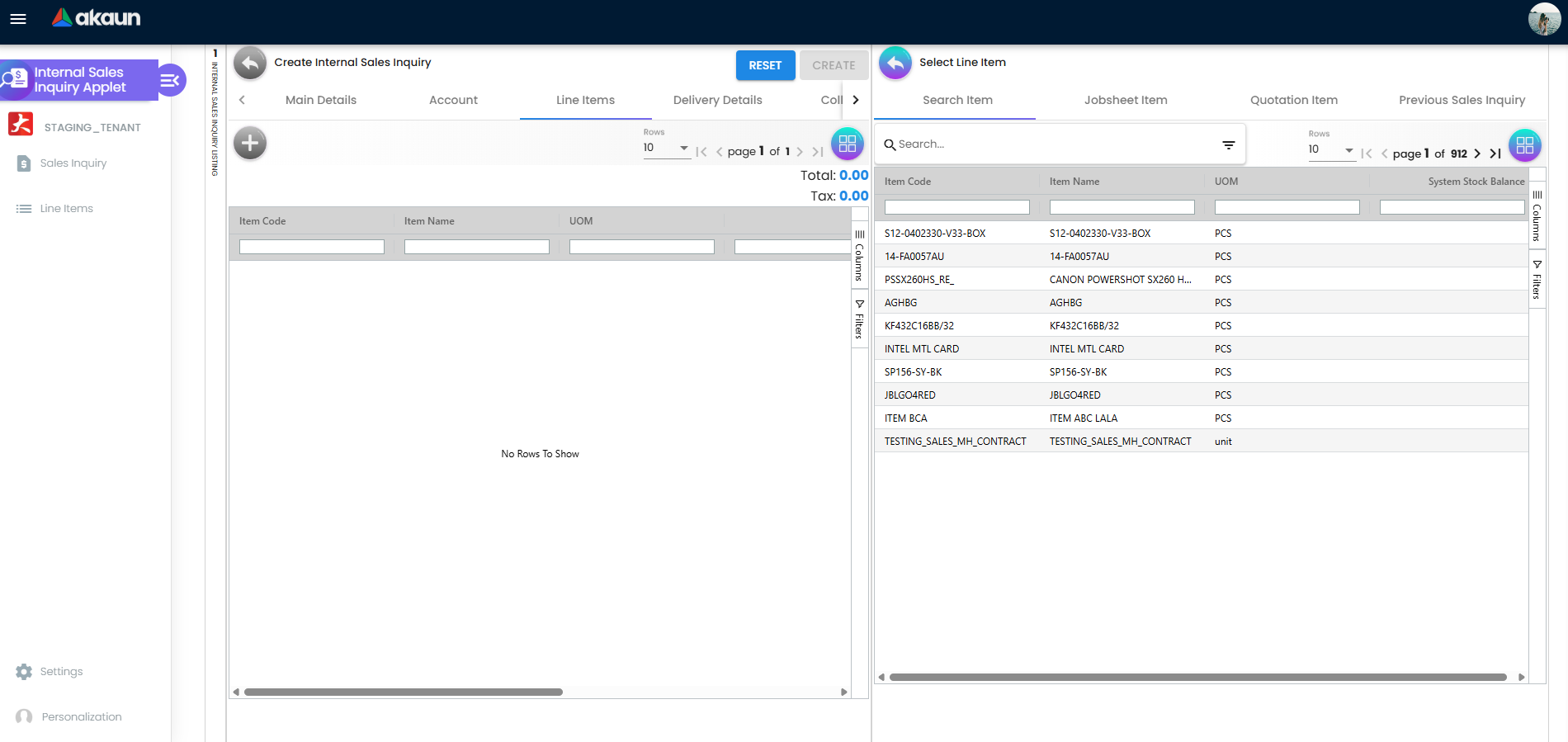Switch to Account tab
This screenshot has height=742, width=1568.
pos(453,100)
